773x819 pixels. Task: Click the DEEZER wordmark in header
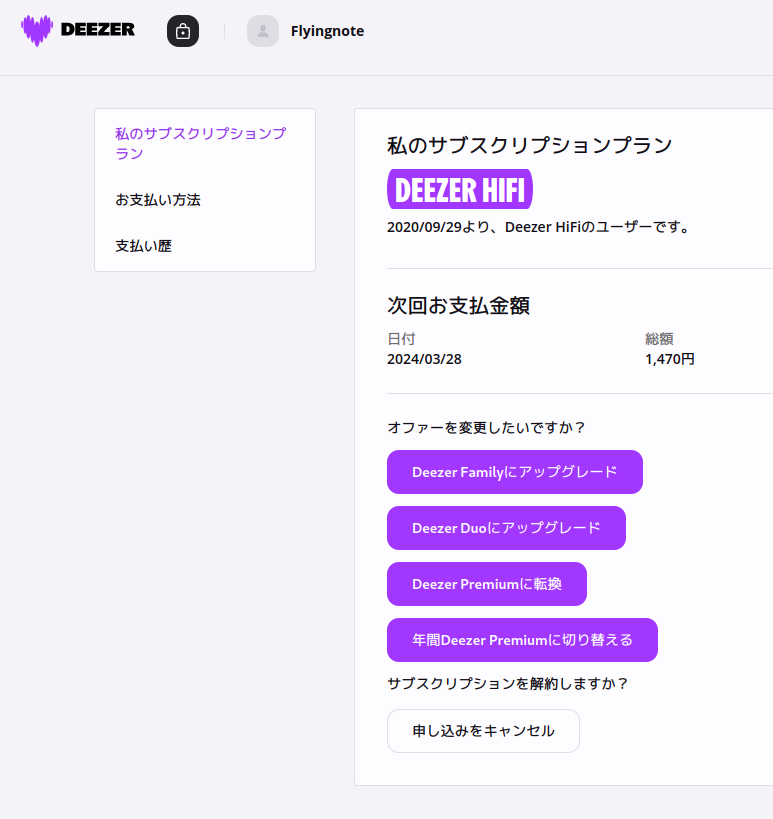pos(98,30)
